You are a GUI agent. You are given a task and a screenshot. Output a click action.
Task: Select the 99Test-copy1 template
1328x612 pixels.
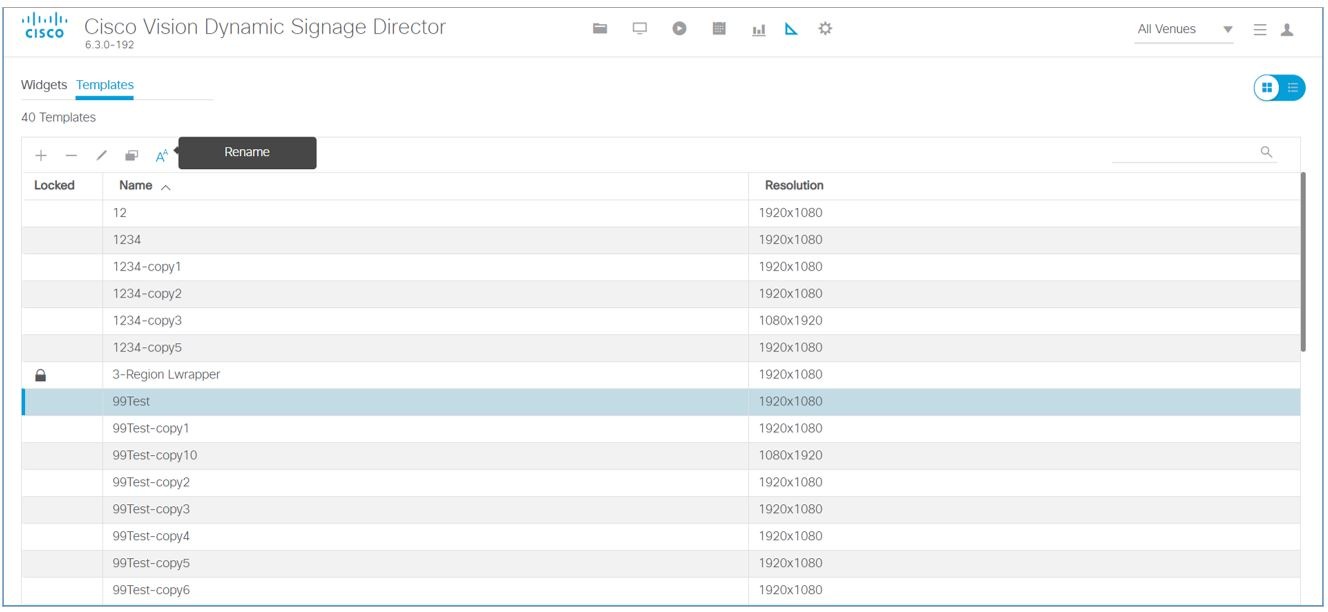662,429
